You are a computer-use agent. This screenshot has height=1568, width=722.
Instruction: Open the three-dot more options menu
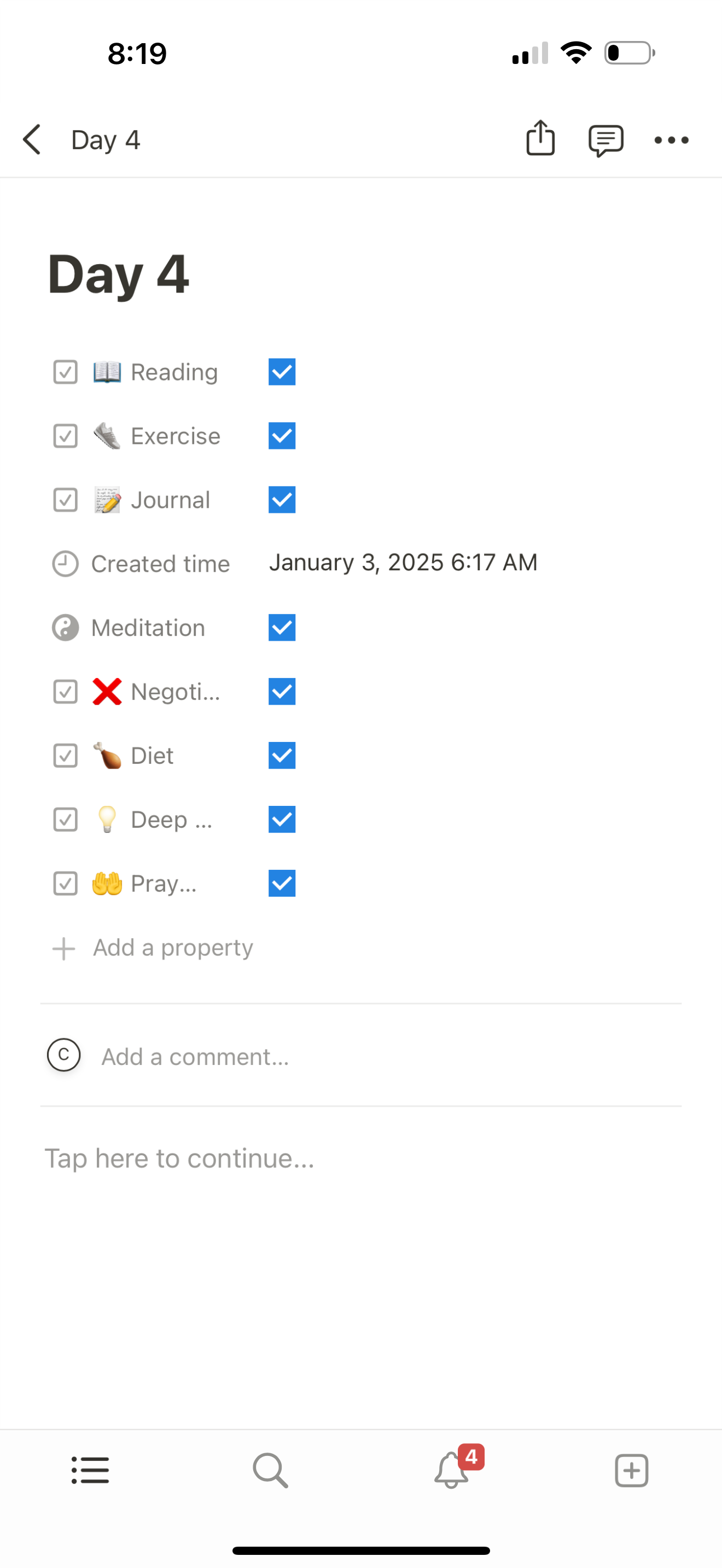click(672, 140)
